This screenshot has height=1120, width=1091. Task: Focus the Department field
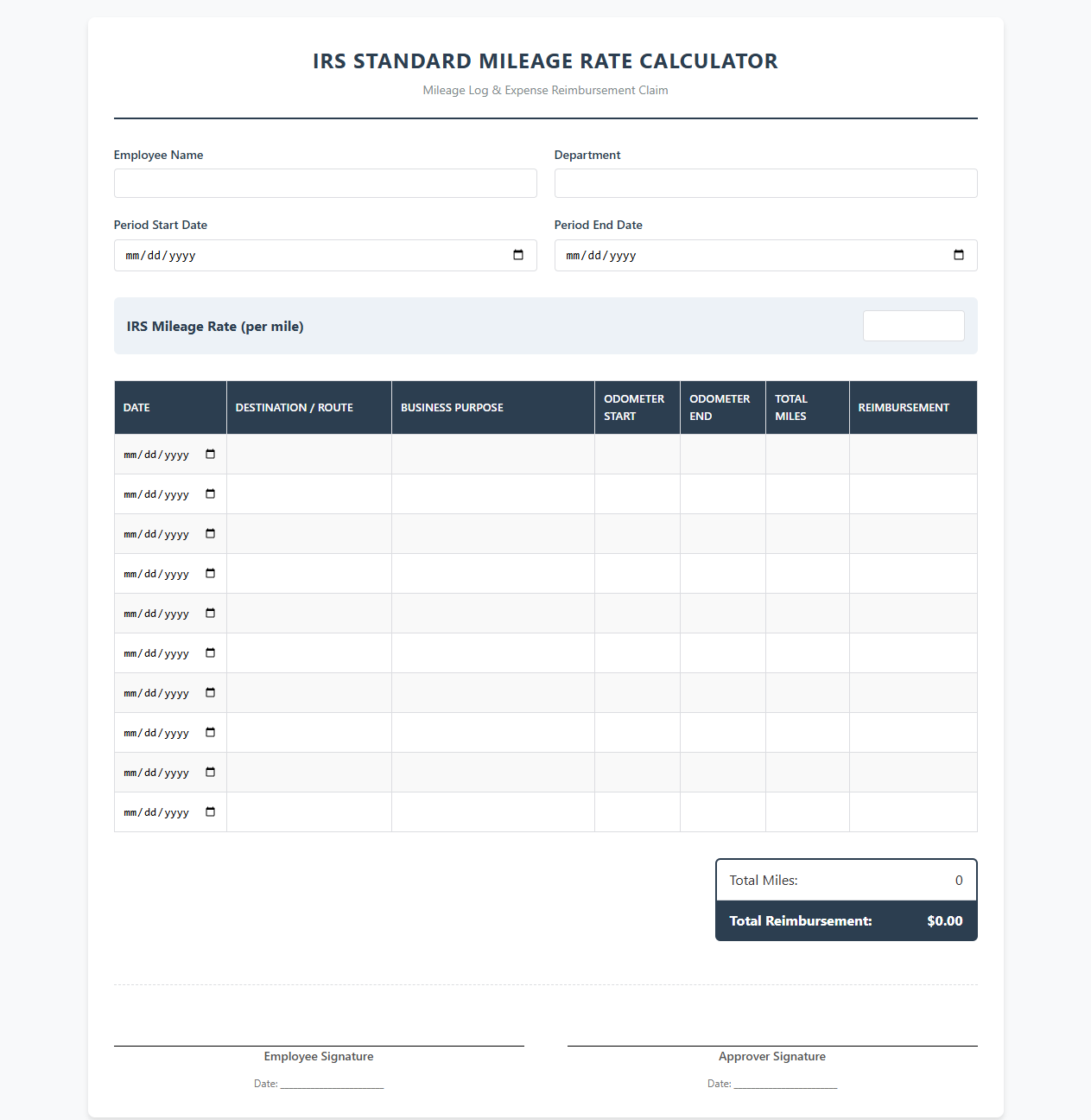pos(766,183)
